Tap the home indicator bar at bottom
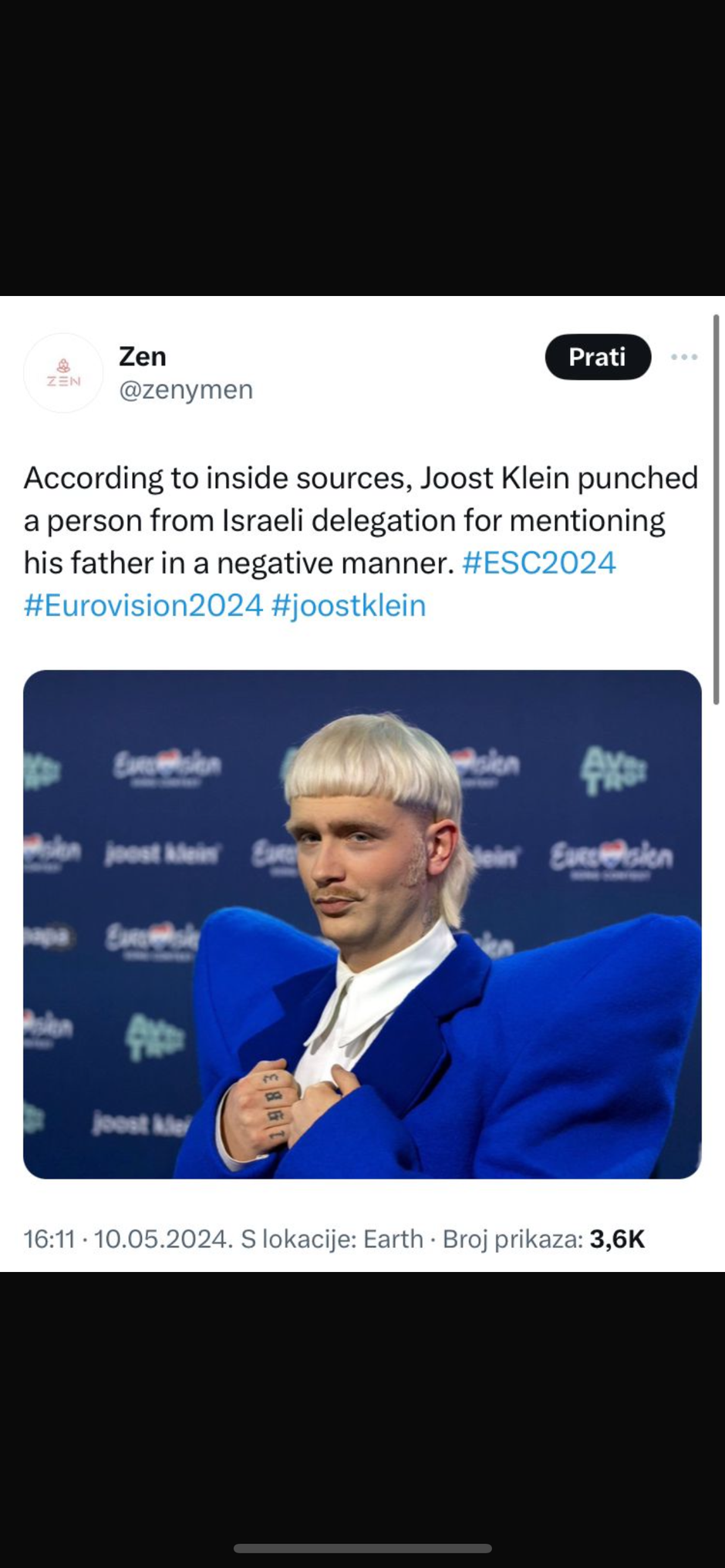This screenshot has width=725, height=1568. (362, 1548)
